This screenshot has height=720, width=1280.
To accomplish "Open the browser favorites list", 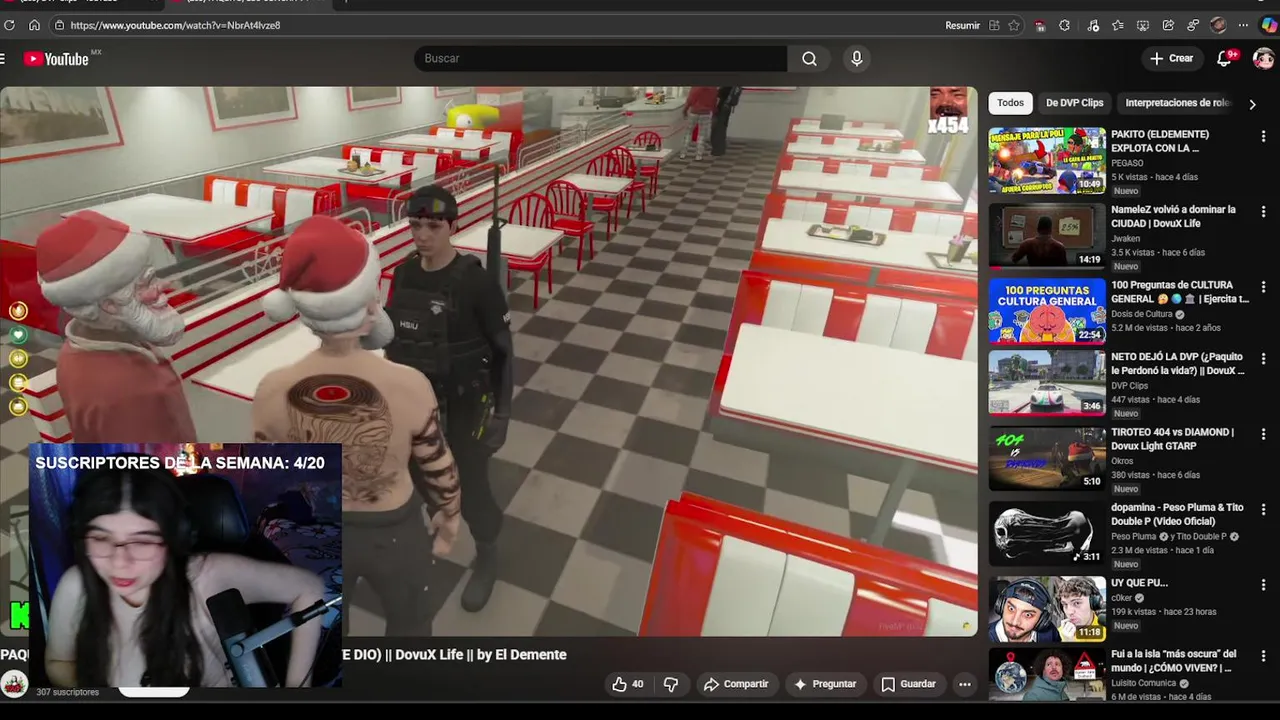I will coord(1118,25).
